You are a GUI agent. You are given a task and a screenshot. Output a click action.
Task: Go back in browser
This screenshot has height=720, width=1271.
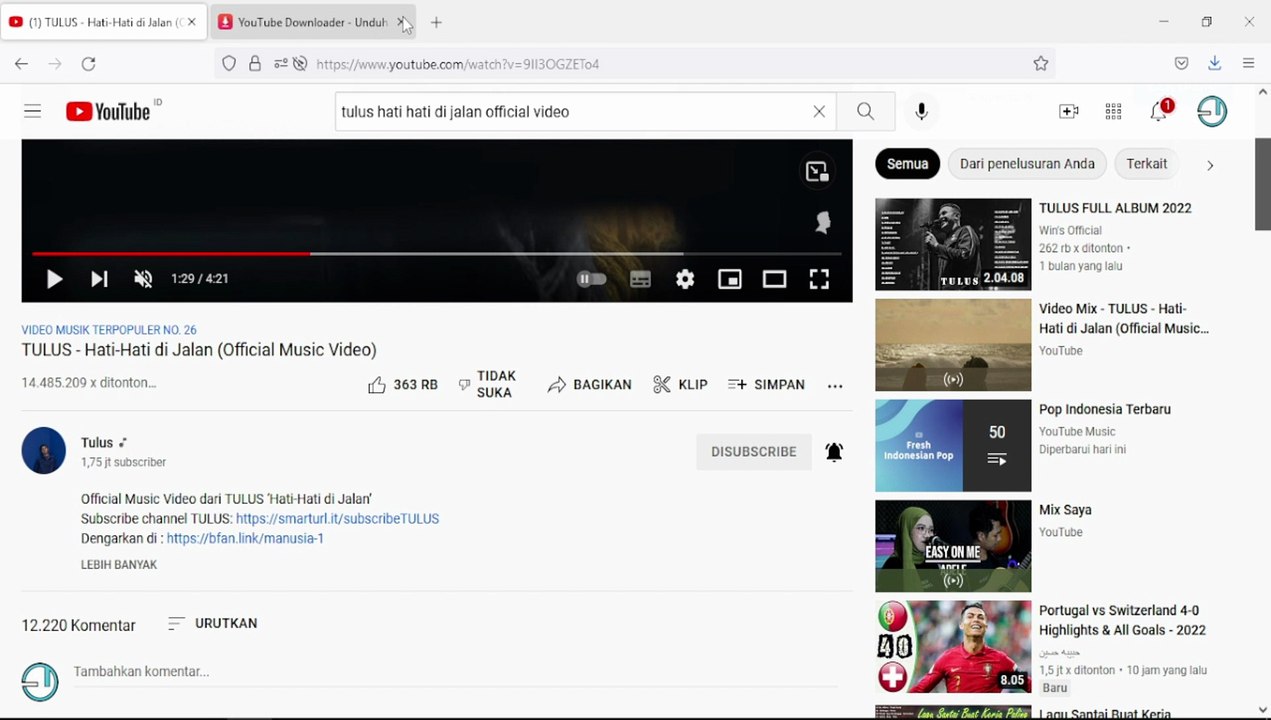pos(21,64)
